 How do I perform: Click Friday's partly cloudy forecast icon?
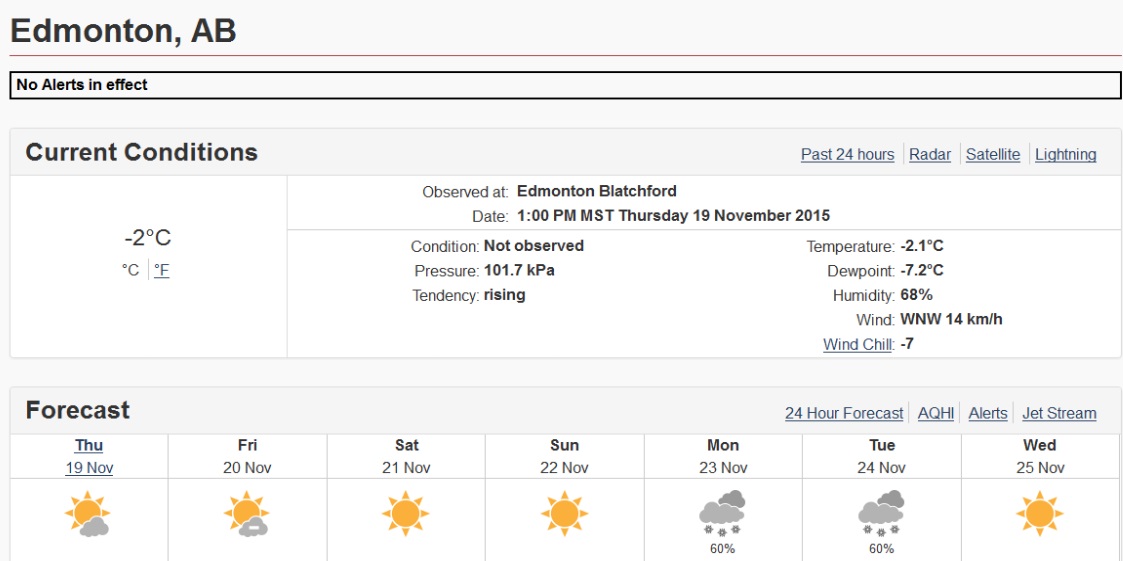pos(246,515)
